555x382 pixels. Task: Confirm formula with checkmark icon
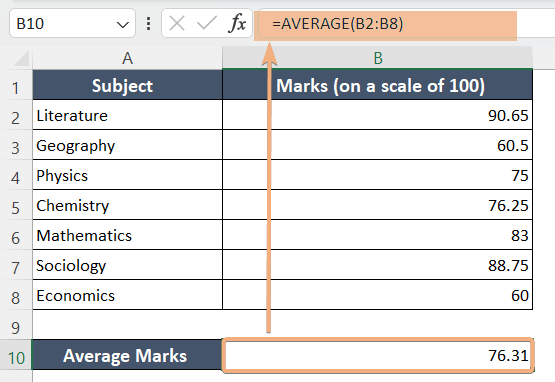coord(207,24)
